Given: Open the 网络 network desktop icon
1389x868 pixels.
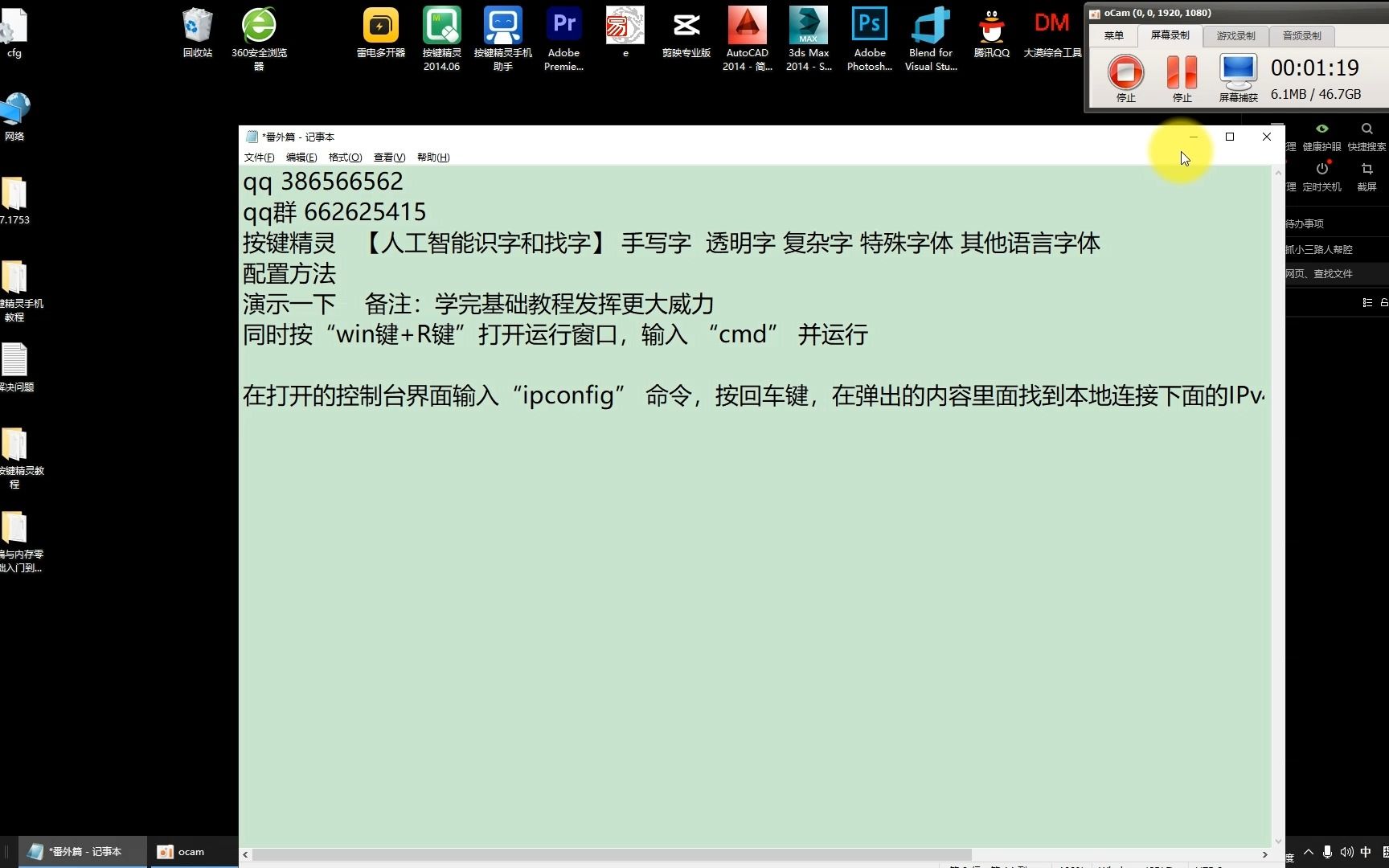Looking at the screenshot, I should tap(14, 117).
